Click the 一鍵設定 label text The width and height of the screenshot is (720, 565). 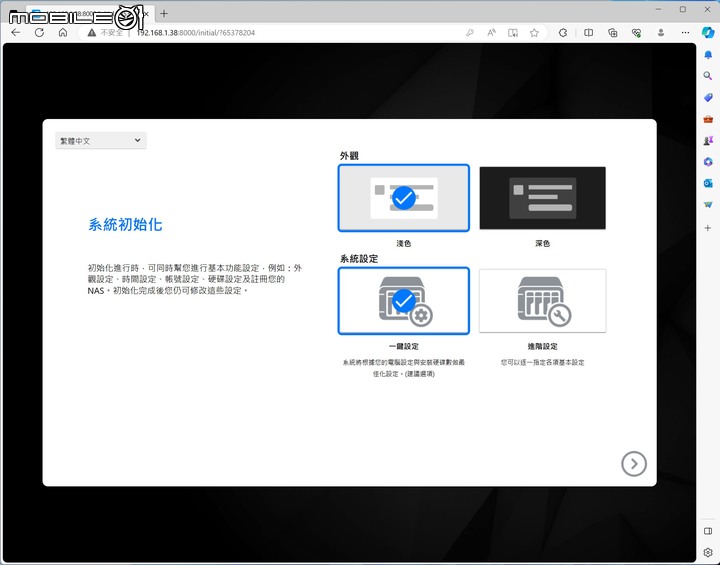pyautogui.click(x=404, y=346)
